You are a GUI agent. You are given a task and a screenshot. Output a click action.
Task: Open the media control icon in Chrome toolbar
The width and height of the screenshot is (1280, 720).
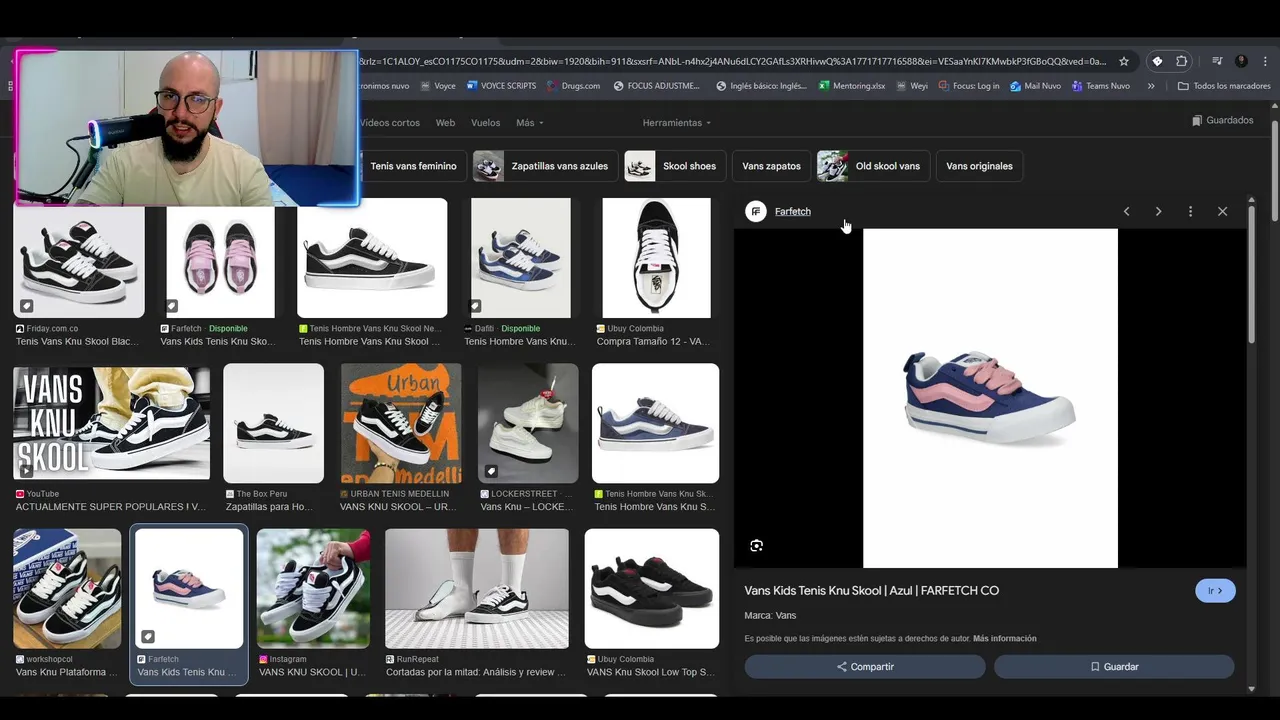coord(1217,61)
